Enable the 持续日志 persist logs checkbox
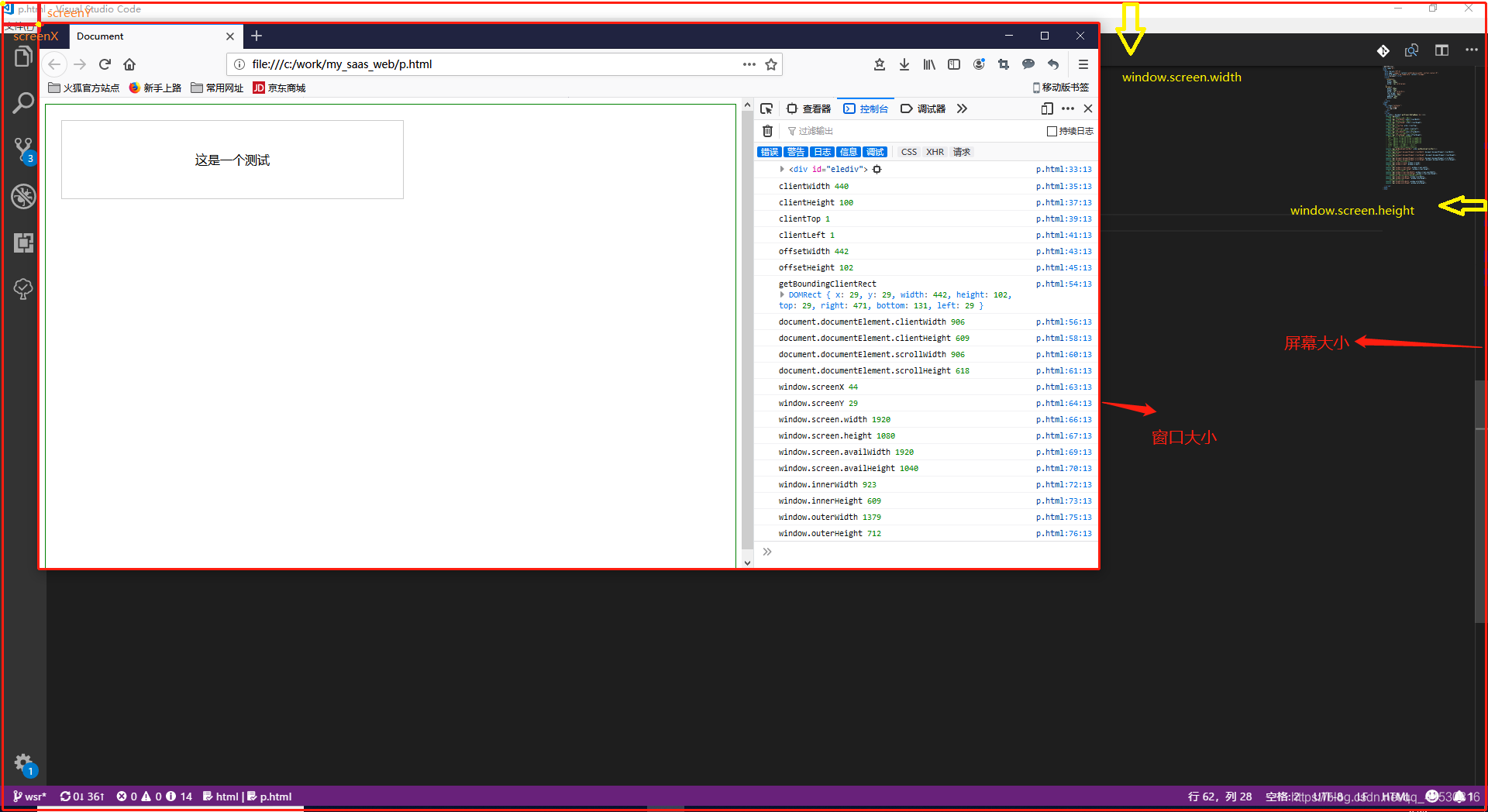Image resolution: width=1488 pixels, height=812 pixels. coord(1052,131)
